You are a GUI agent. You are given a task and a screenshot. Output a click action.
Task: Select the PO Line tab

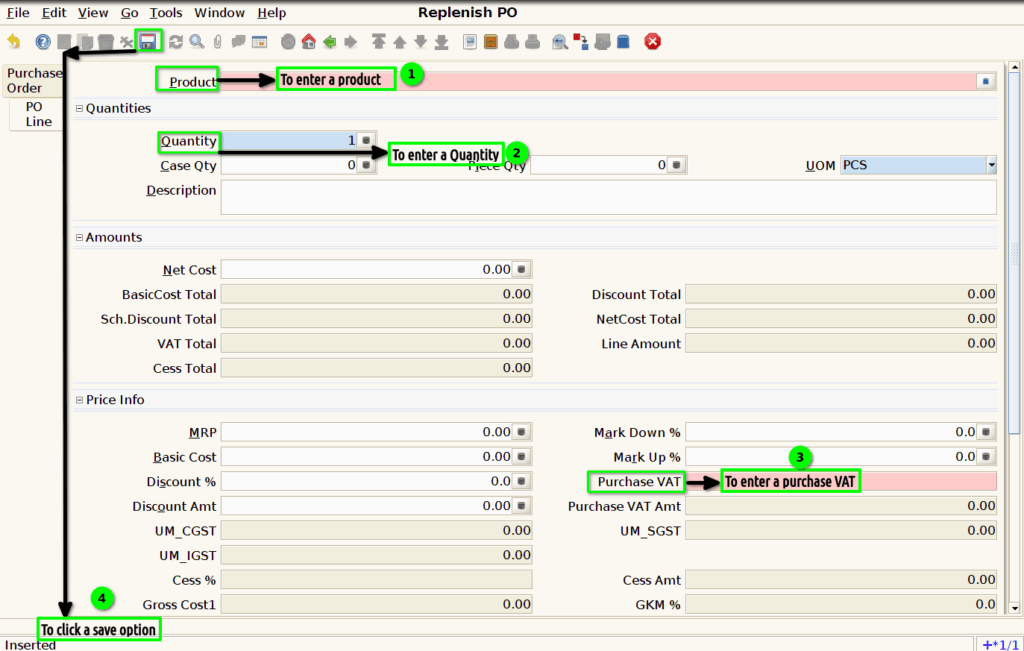click(x=38, y=114)
